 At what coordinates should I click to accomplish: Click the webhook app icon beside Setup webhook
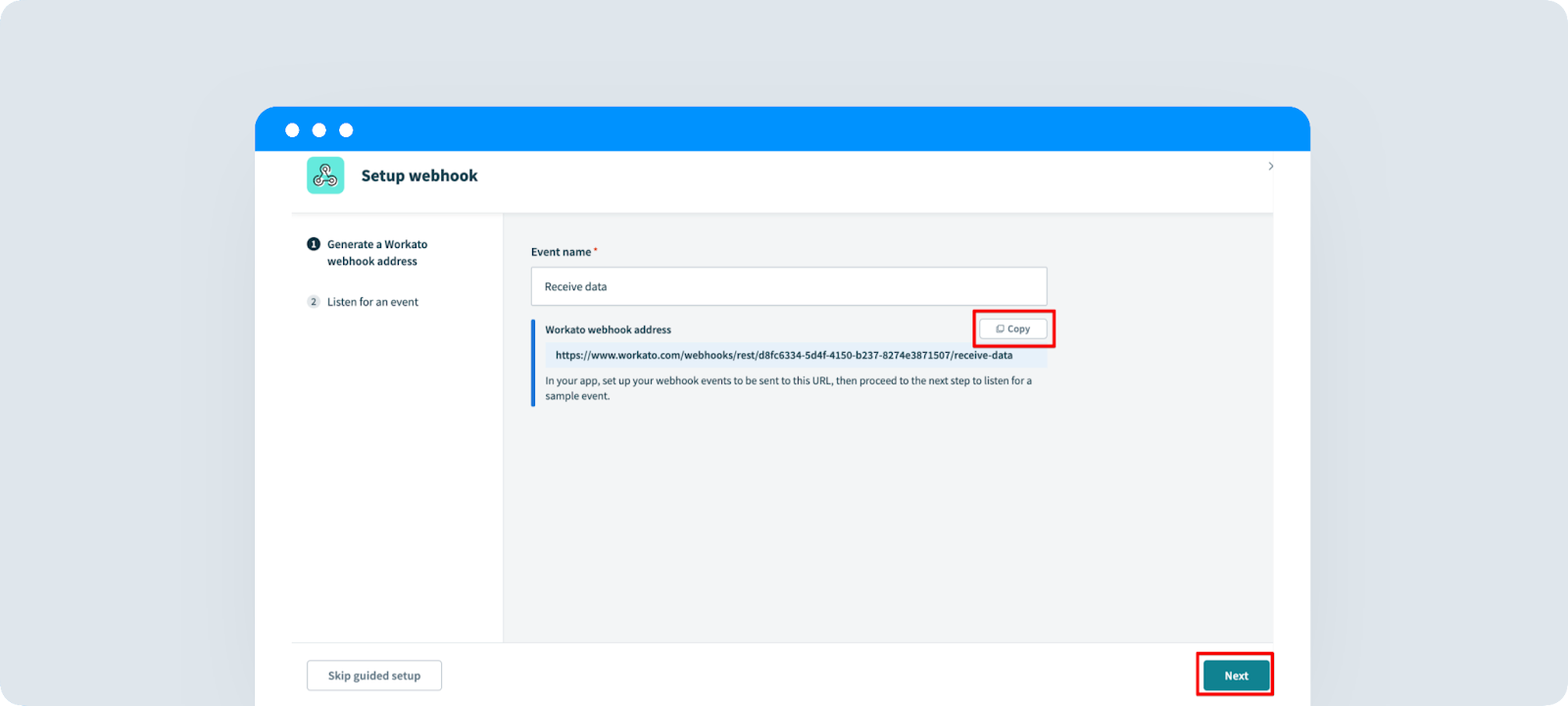point(325,176)
